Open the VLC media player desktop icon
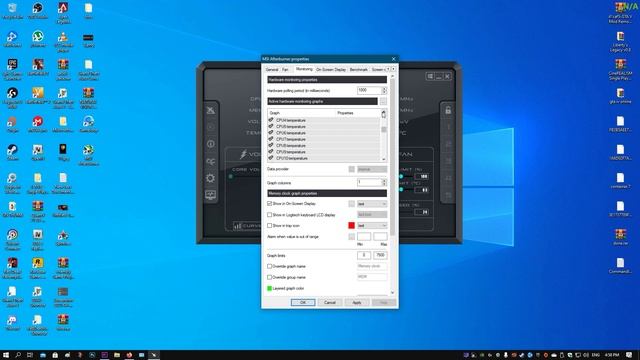Screen dimensions: 640x360 coord(63,42)
